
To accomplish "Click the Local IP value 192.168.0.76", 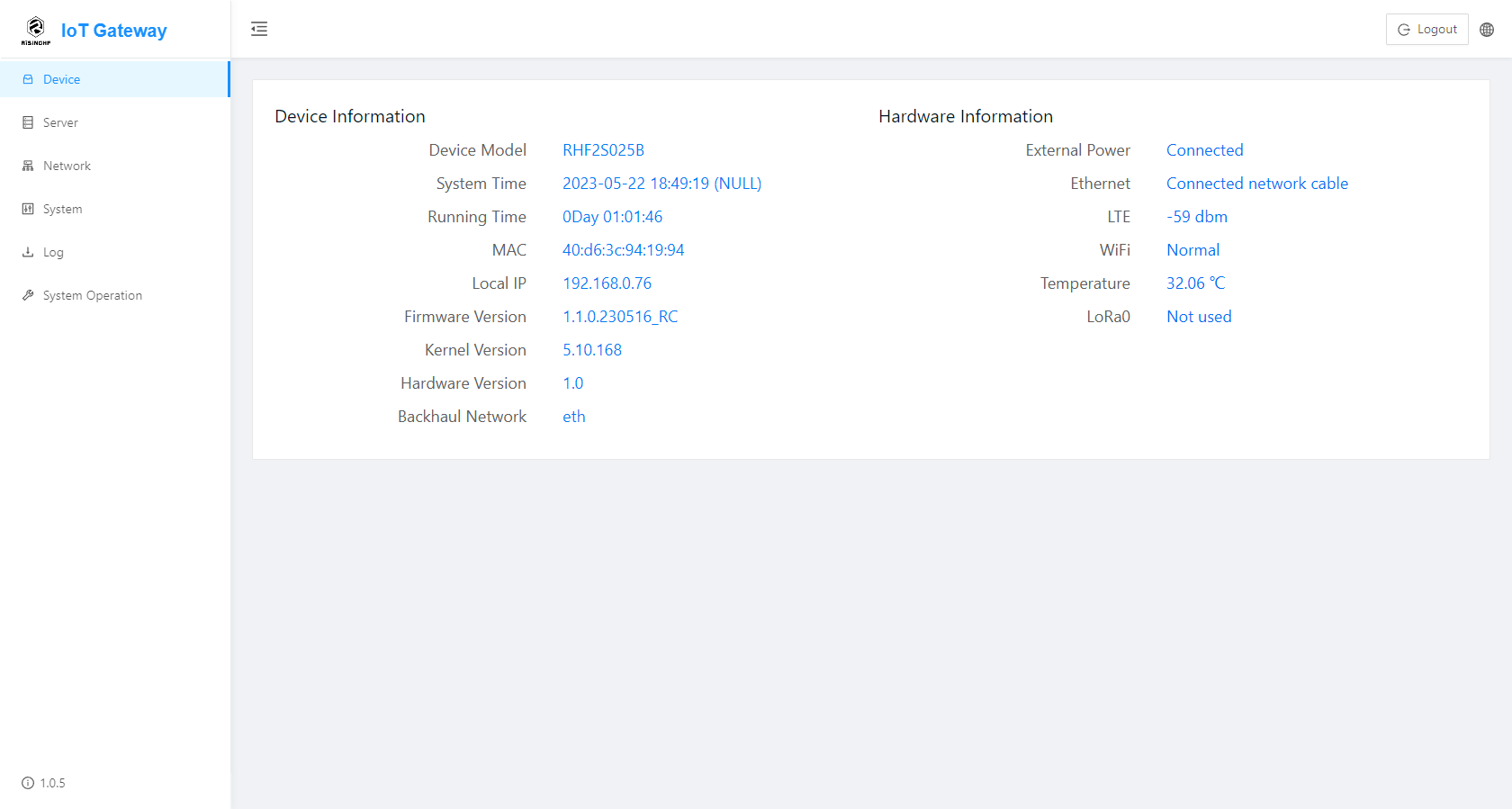I will pos(607,283).
